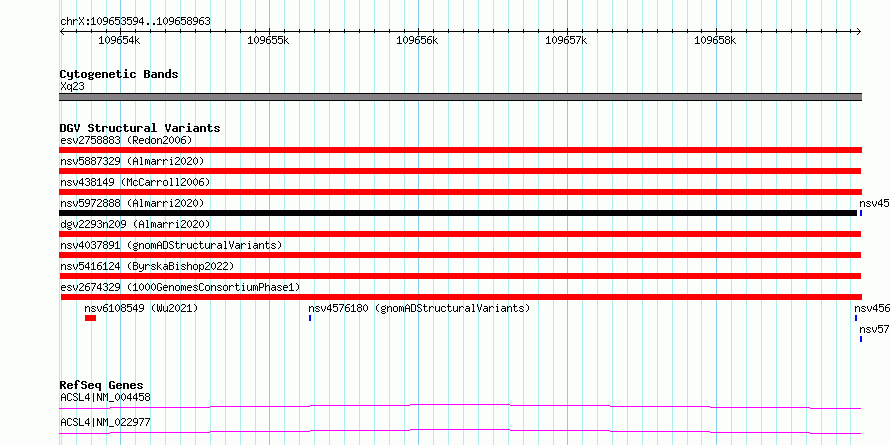Viewport: 890px width, 445px height.
Task: Click the 109654k ruler label
Action: (x=119, y=40)
